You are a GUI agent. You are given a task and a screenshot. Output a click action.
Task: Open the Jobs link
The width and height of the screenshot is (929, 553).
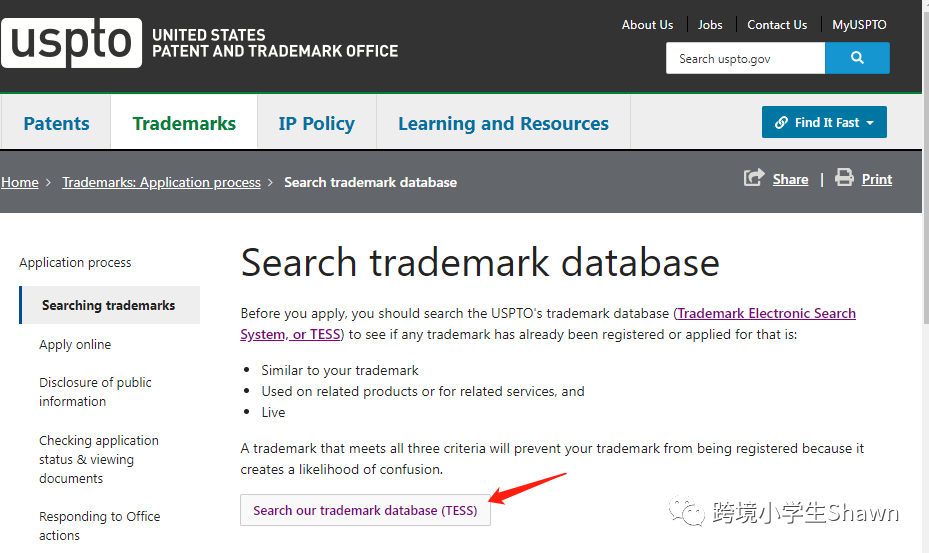[x=710, y=25]
